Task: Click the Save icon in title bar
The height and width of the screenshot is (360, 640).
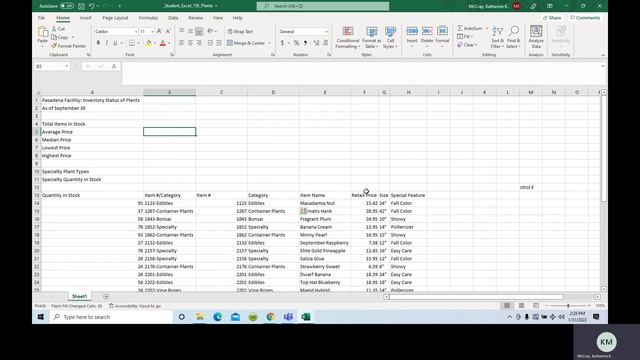Action: point(81,6)
